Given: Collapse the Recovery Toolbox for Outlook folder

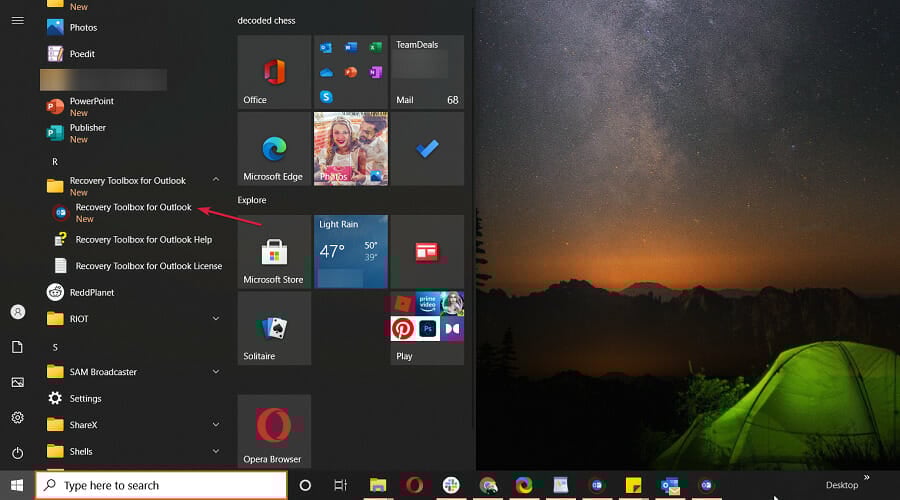Looking at the screenshot, I should [216, 181].
